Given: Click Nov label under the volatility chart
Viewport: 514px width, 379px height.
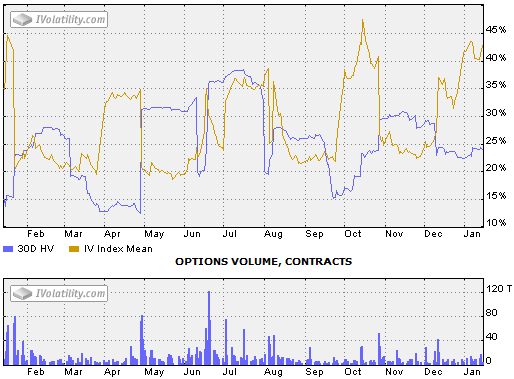Looking at the screenshot, I should (x=394, y=234).
